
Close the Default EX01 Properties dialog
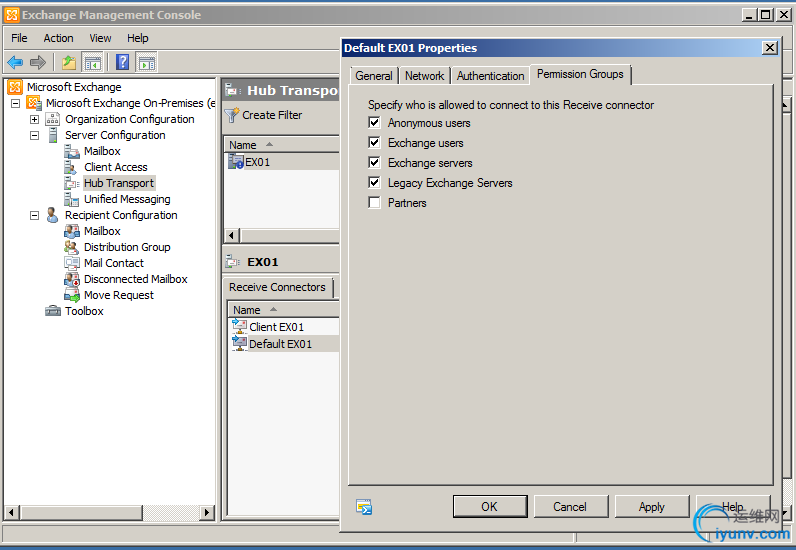pyautogui.click(x=770, y=48)
